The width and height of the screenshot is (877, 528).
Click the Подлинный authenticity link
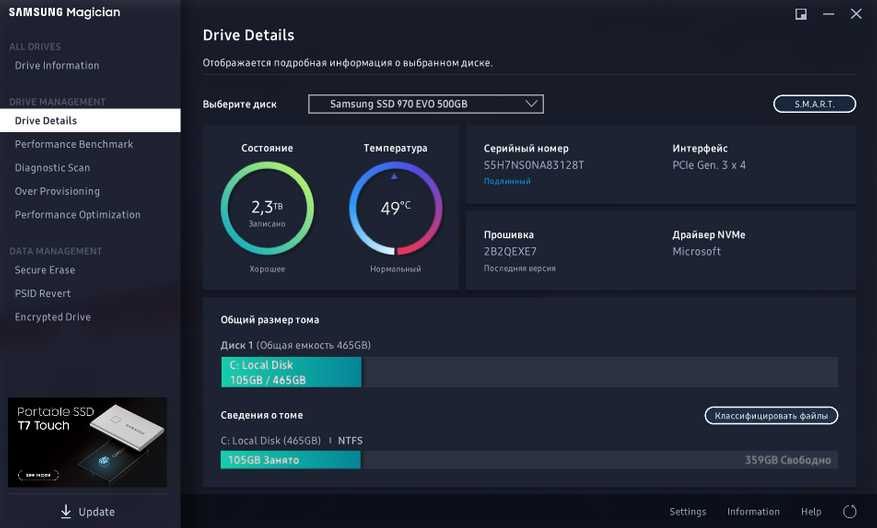507,181
